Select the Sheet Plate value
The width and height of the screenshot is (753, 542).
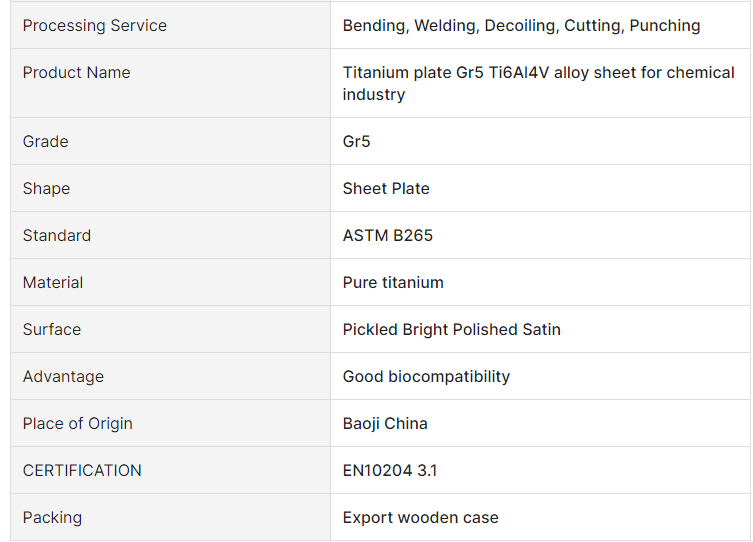[386, 188]
